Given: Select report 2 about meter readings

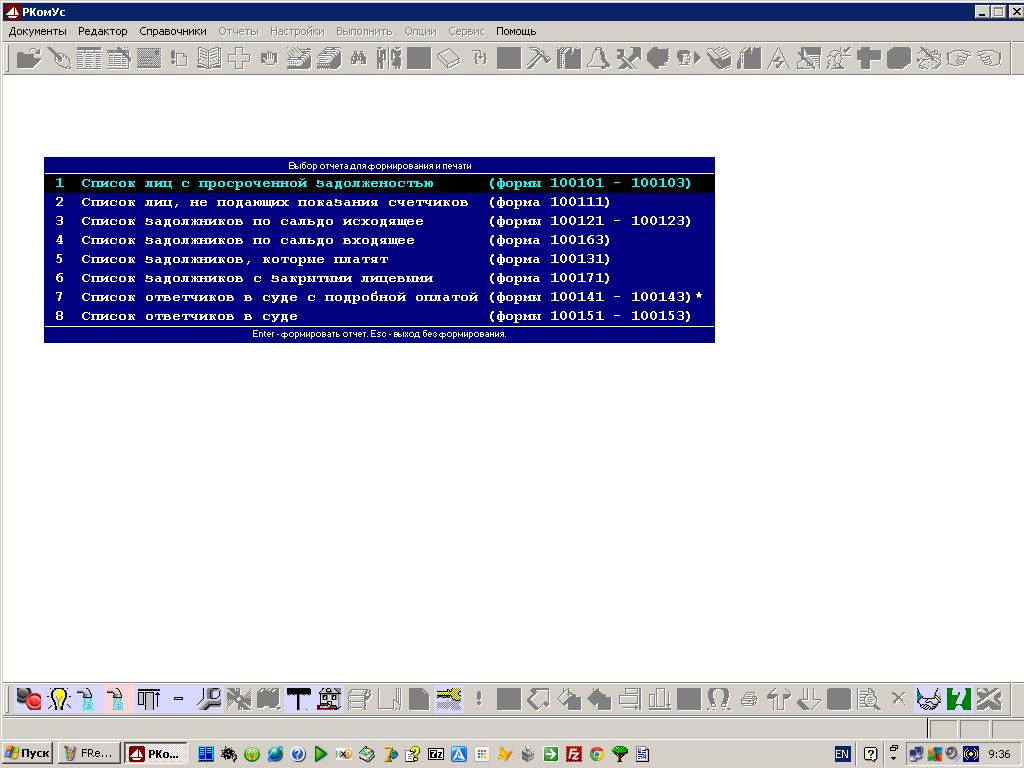Looking at the screenshot, I should tap(274, 202).
